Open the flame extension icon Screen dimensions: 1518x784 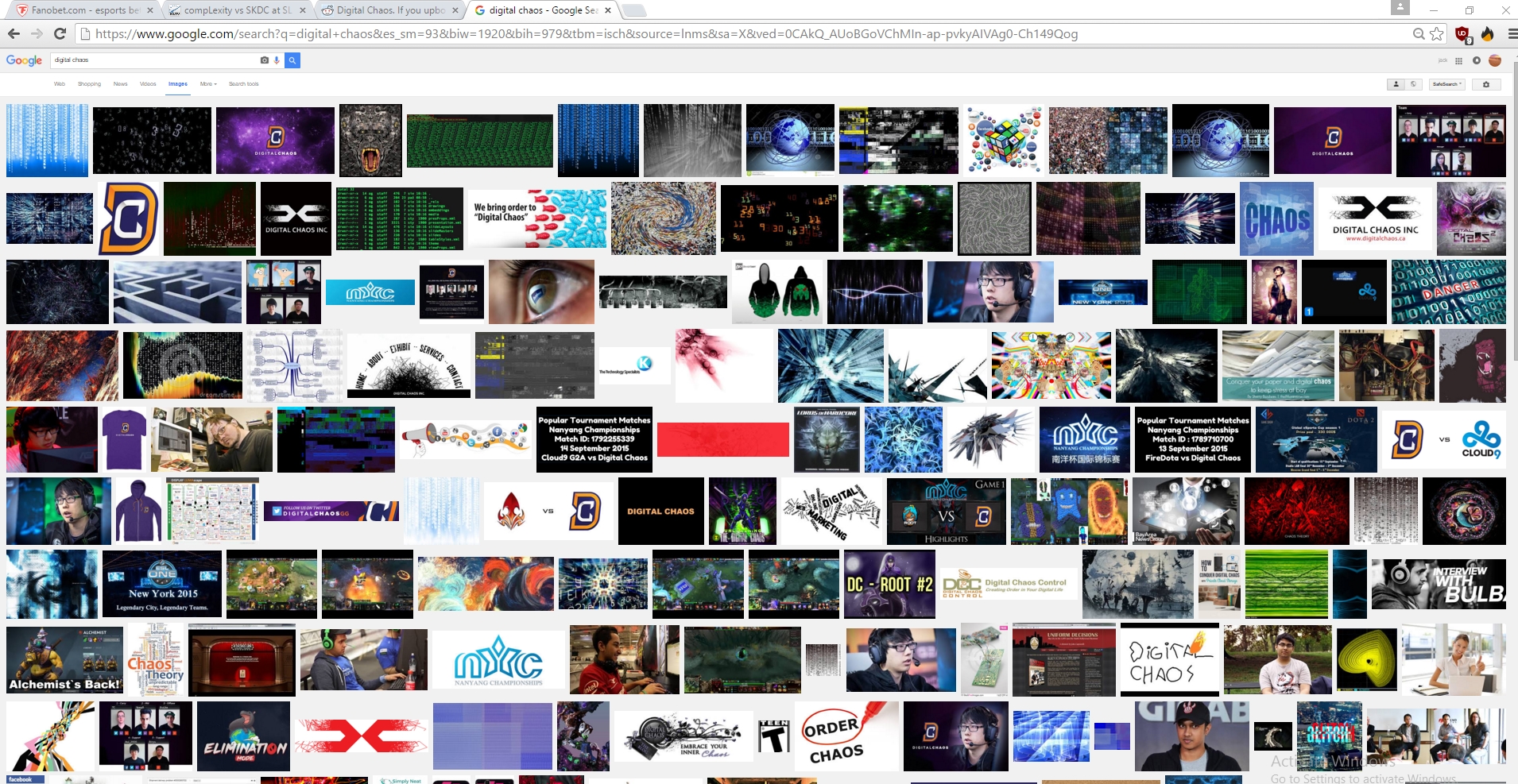pyautogui.click(x=1487, y=33)
